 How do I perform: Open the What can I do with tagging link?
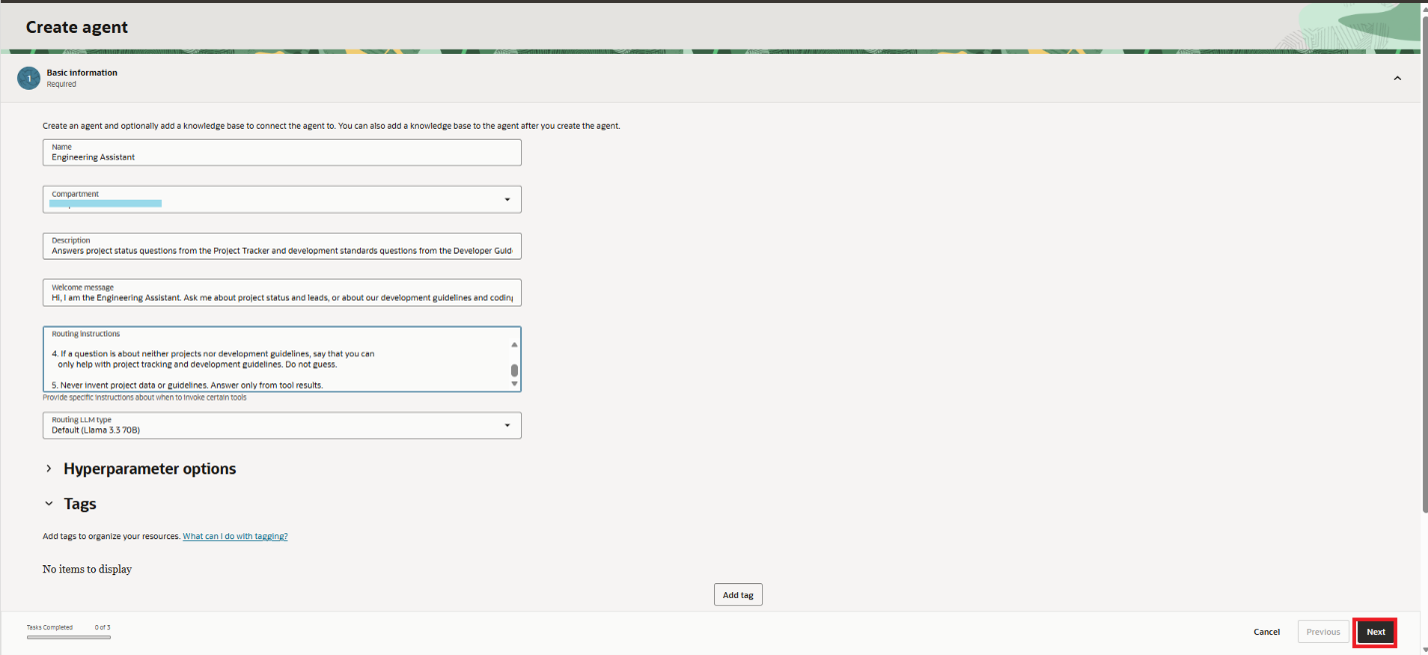click(x=235, y=536)
